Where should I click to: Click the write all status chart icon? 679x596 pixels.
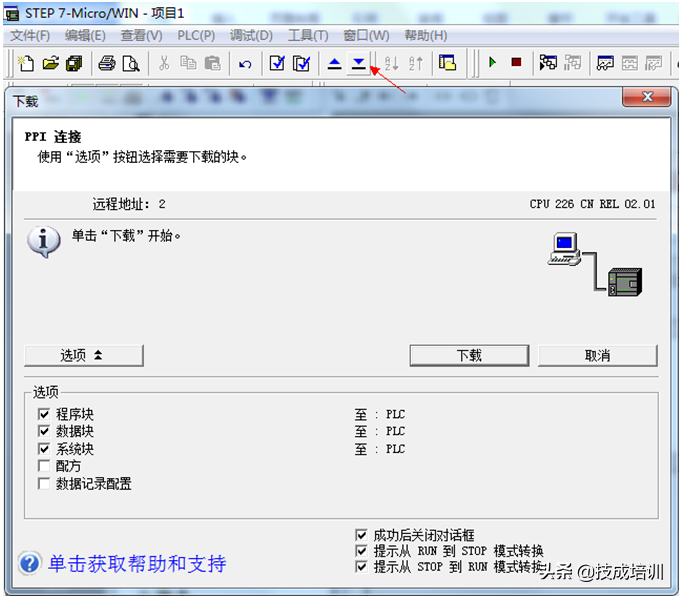click(653, 63)
